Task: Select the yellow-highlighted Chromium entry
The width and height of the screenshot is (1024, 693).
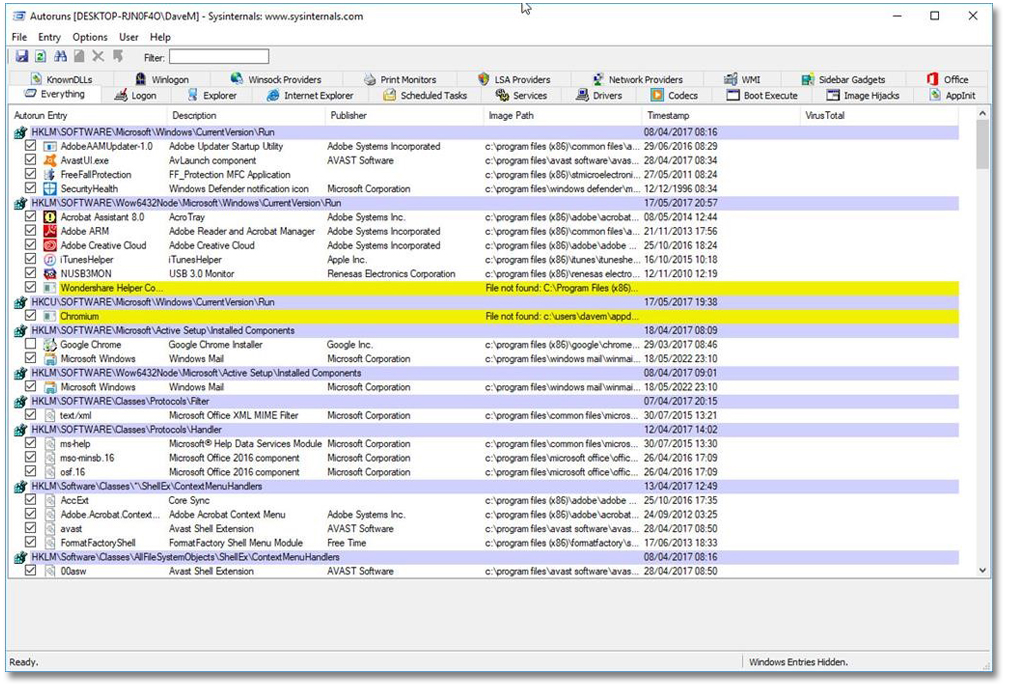Action: pyautogui.click(x=79, y=316)
